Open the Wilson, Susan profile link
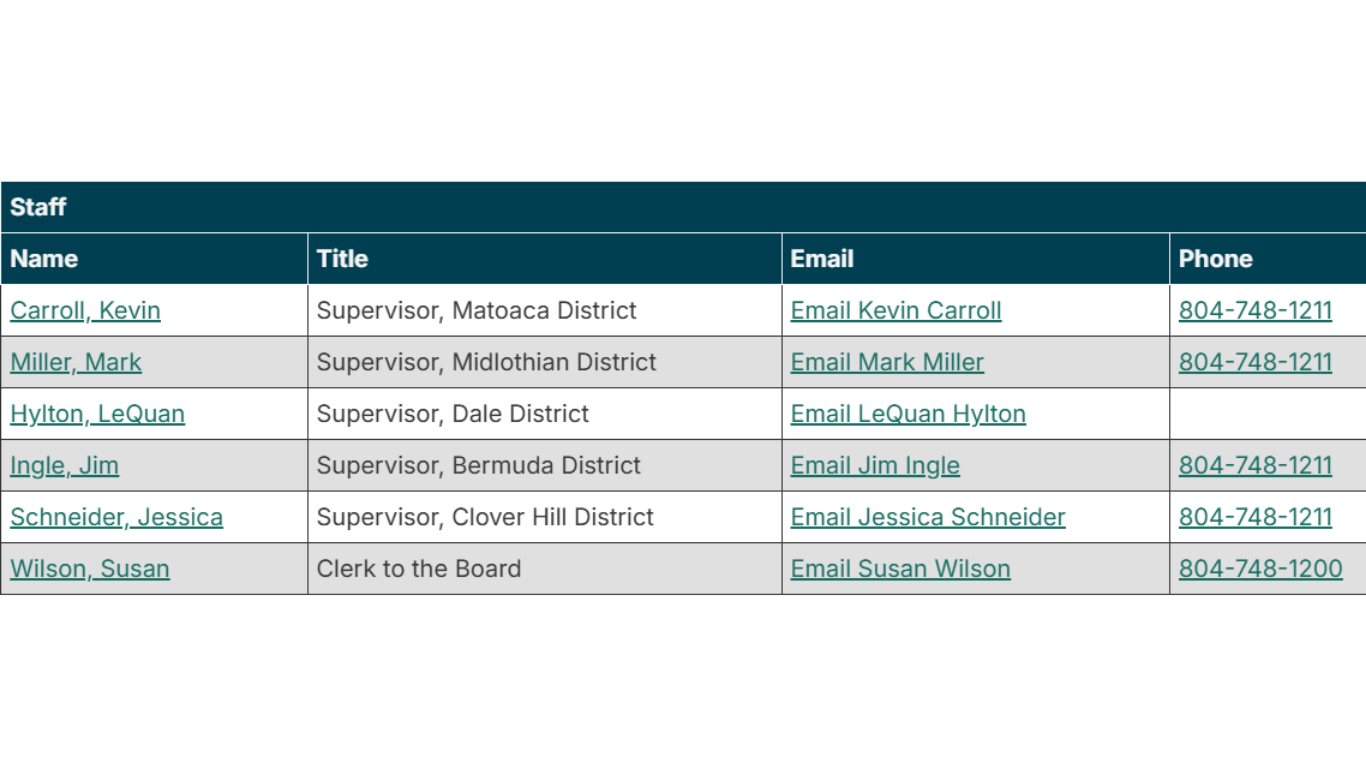Image resolution: width=1366 pixels, height=768 pixels. click(x=90, y=569)
